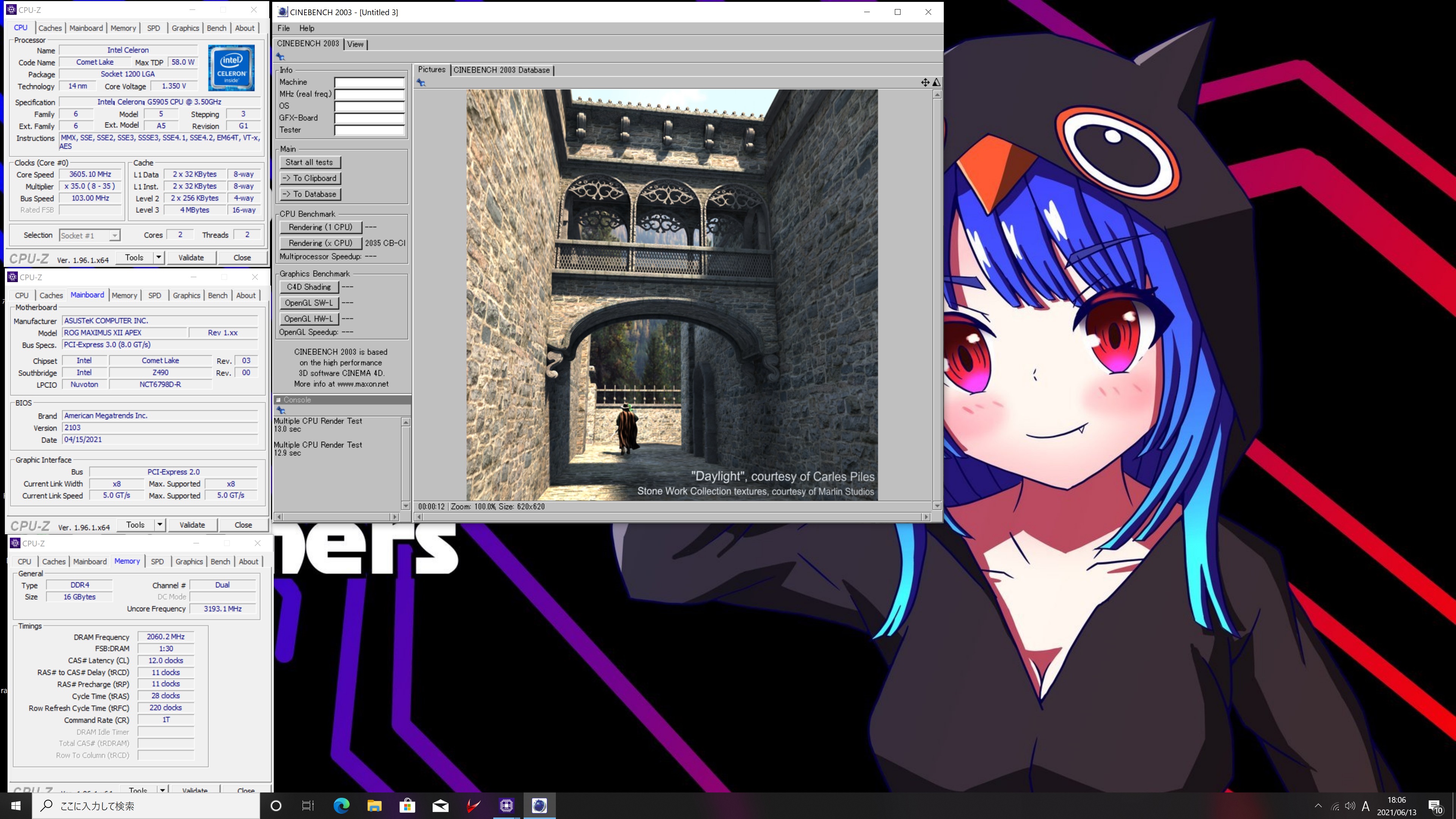Open Cortana circle icon on taskbar
The height and width of the screenshot is (819, 1456).
(x=276, y=805)
